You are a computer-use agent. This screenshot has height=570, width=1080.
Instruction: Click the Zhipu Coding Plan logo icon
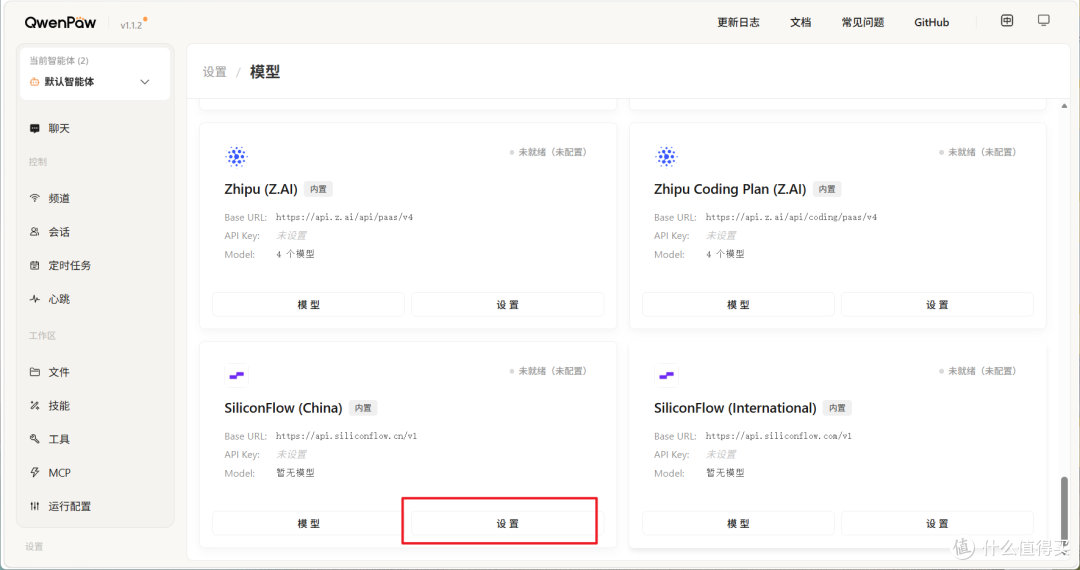666,157
